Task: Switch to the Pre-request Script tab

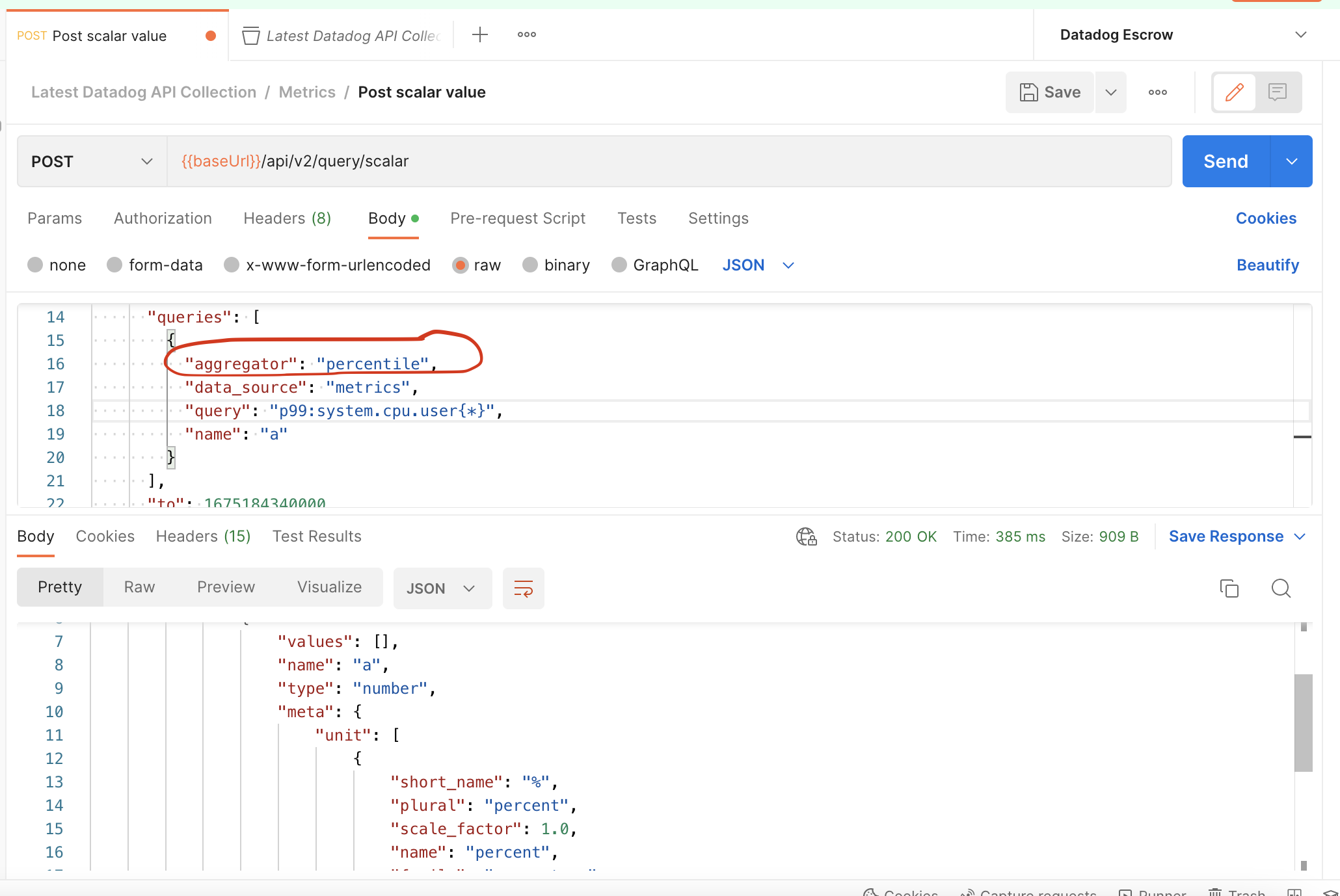Action: 518,218
